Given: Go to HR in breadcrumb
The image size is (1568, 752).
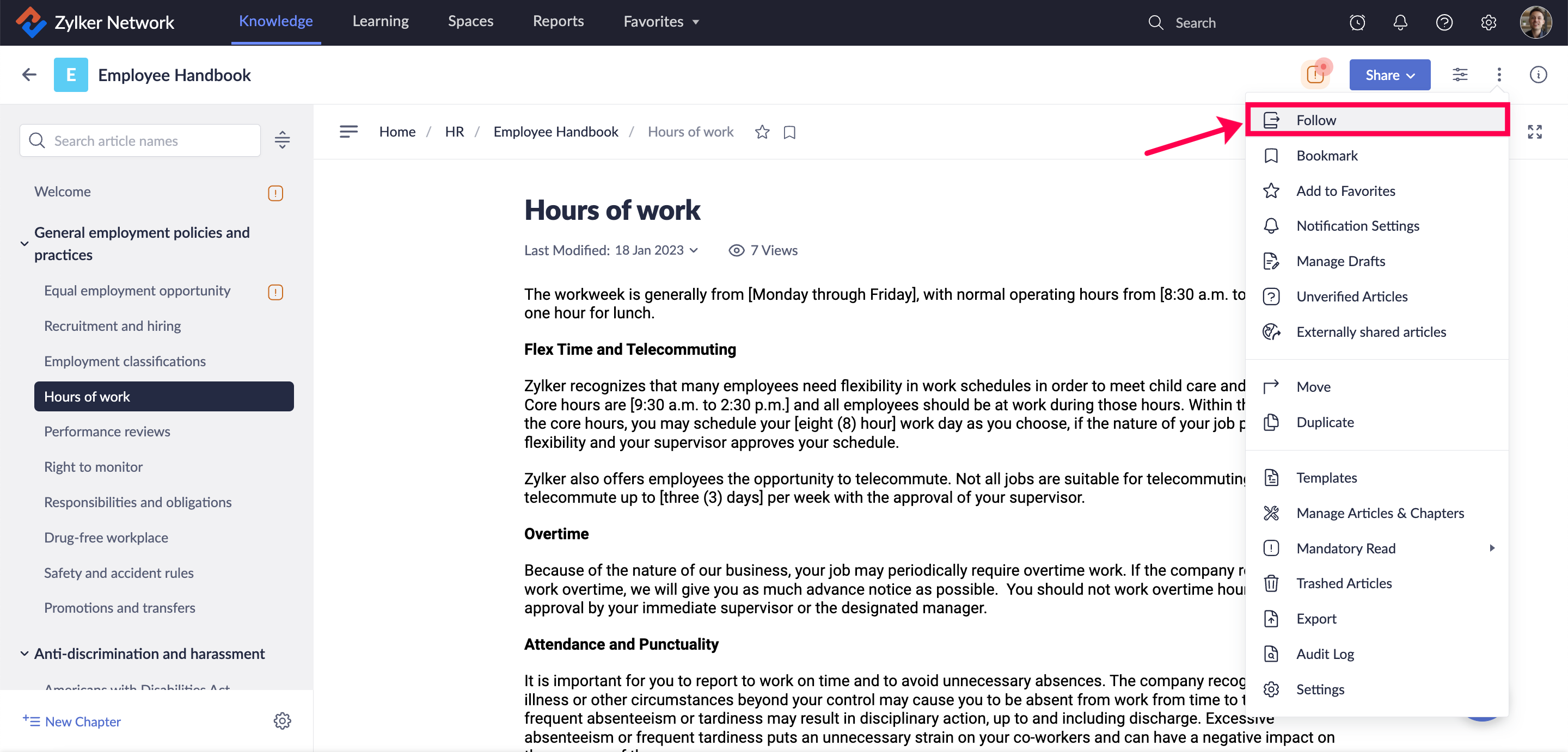Looking at the screenshot, I should [454, 132].
